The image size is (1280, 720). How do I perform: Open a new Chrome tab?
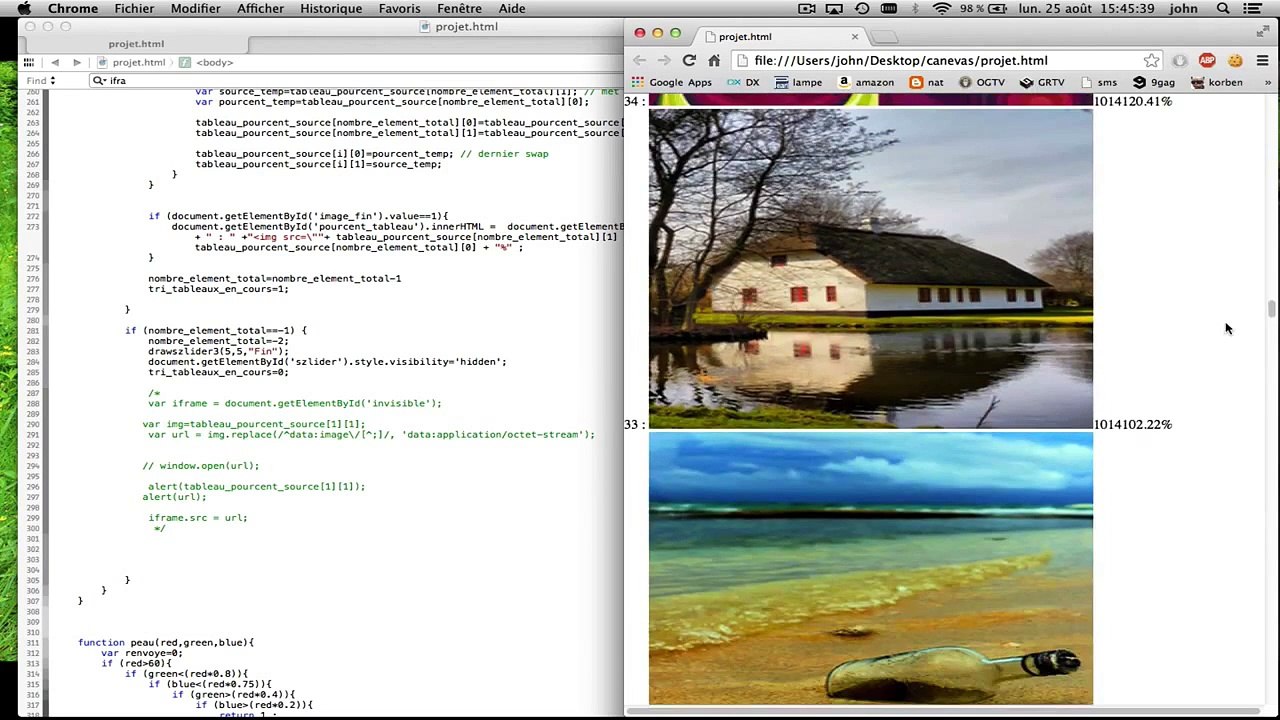(x=885, y=37)
